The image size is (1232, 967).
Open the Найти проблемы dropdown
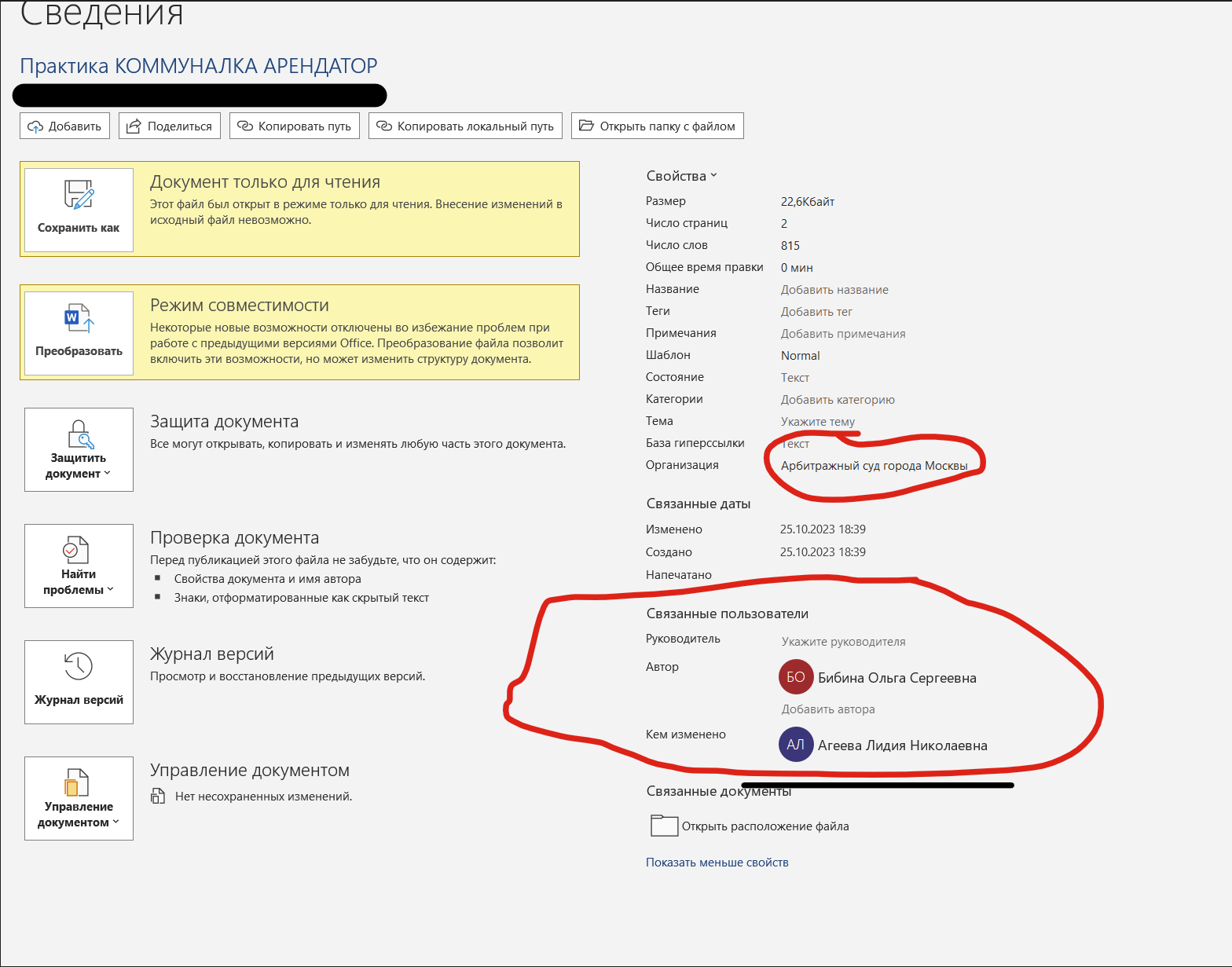click(x=79, y=566)
